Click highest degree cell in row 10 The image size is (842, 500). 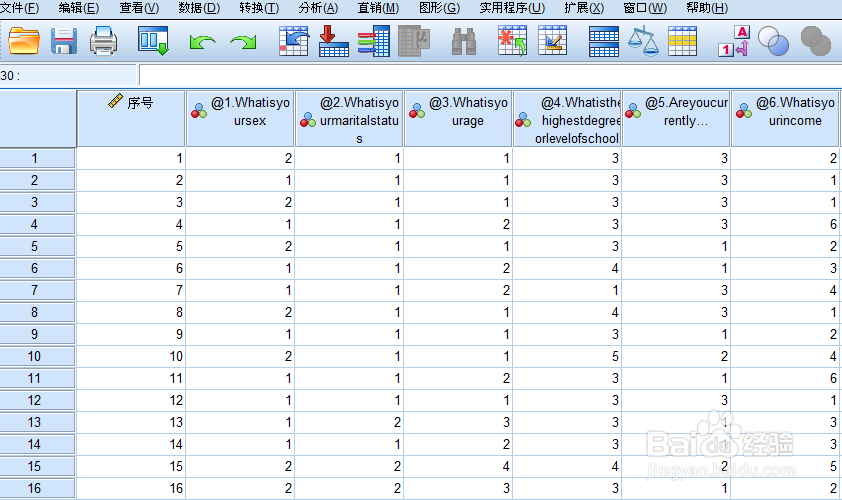tap(567, 357)
